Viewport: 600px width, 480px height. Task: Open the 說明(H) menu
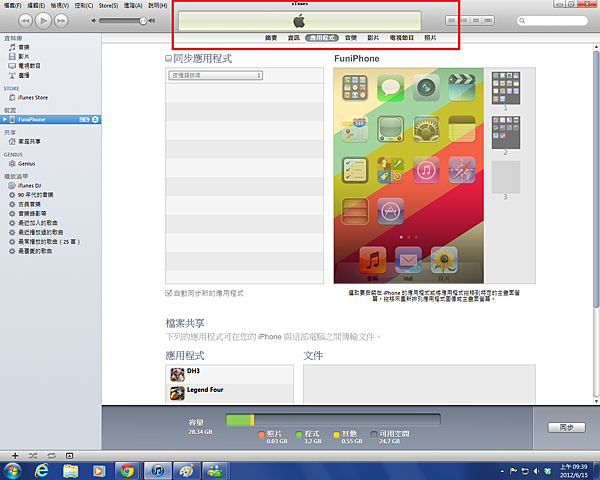point(158,6)
